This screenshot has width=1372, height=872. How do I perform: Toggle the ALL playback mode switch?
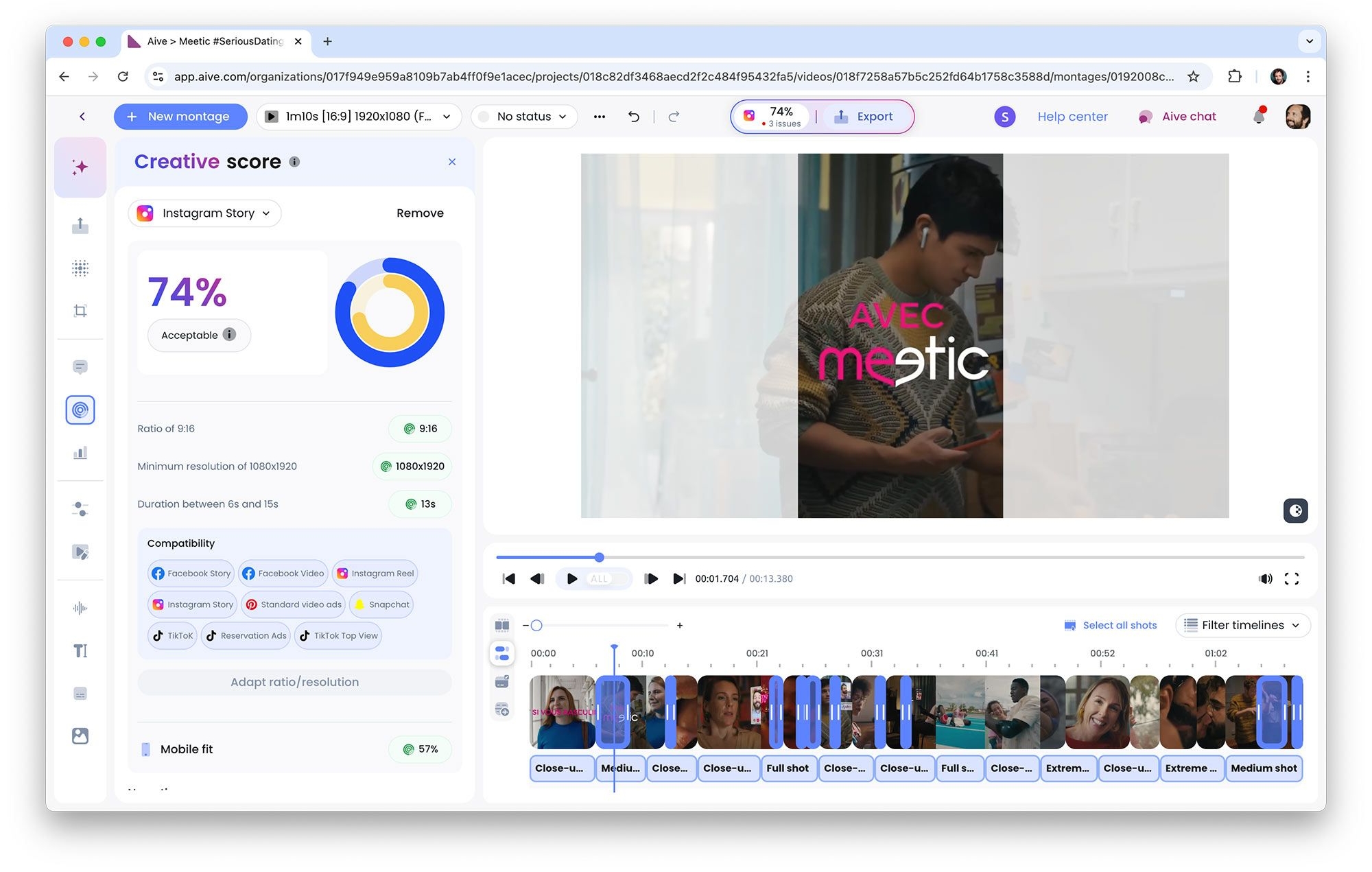click(x=607, y=578)
